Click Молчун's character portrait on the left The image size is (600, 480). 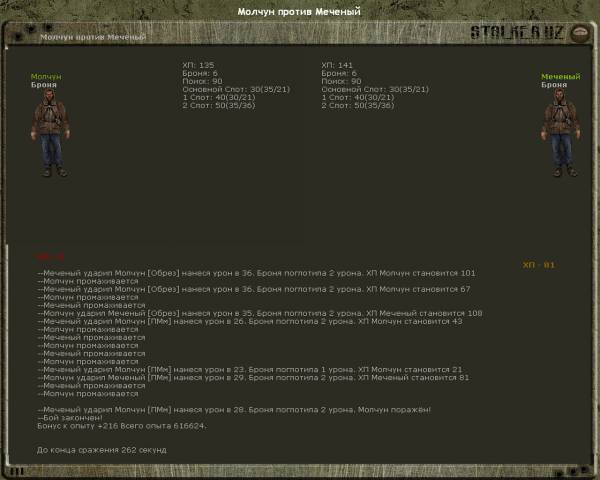[46, 133]
